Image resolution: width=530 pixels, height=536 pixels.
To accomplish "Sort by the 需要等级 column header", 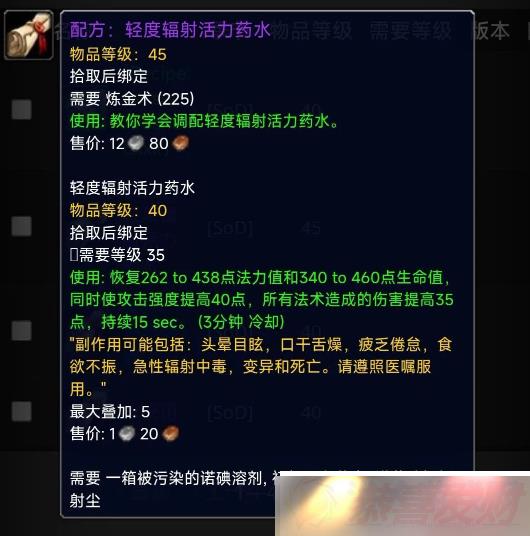I will (410, 30).
